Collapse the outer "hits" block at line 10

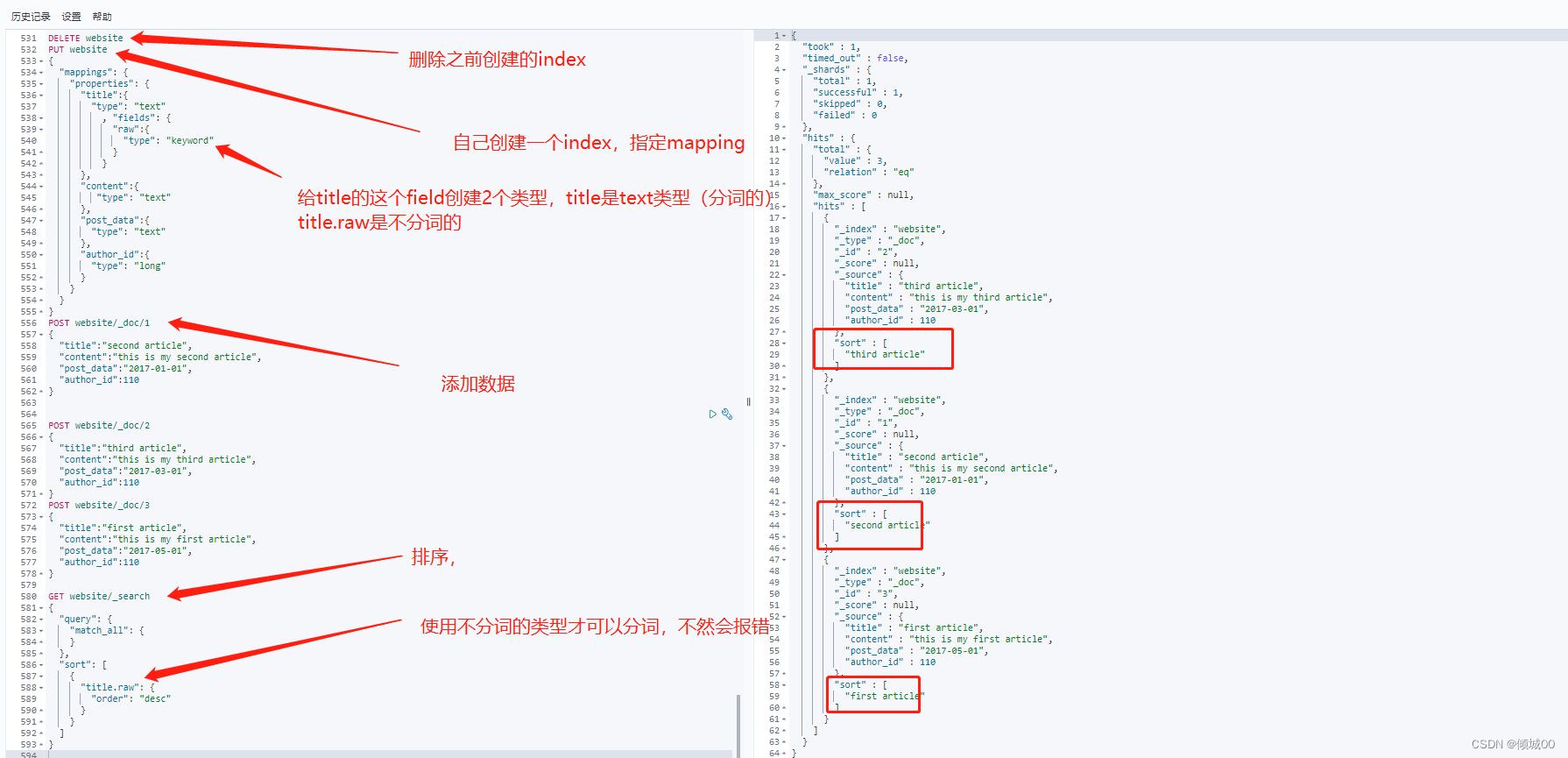[x=784, y=138]
